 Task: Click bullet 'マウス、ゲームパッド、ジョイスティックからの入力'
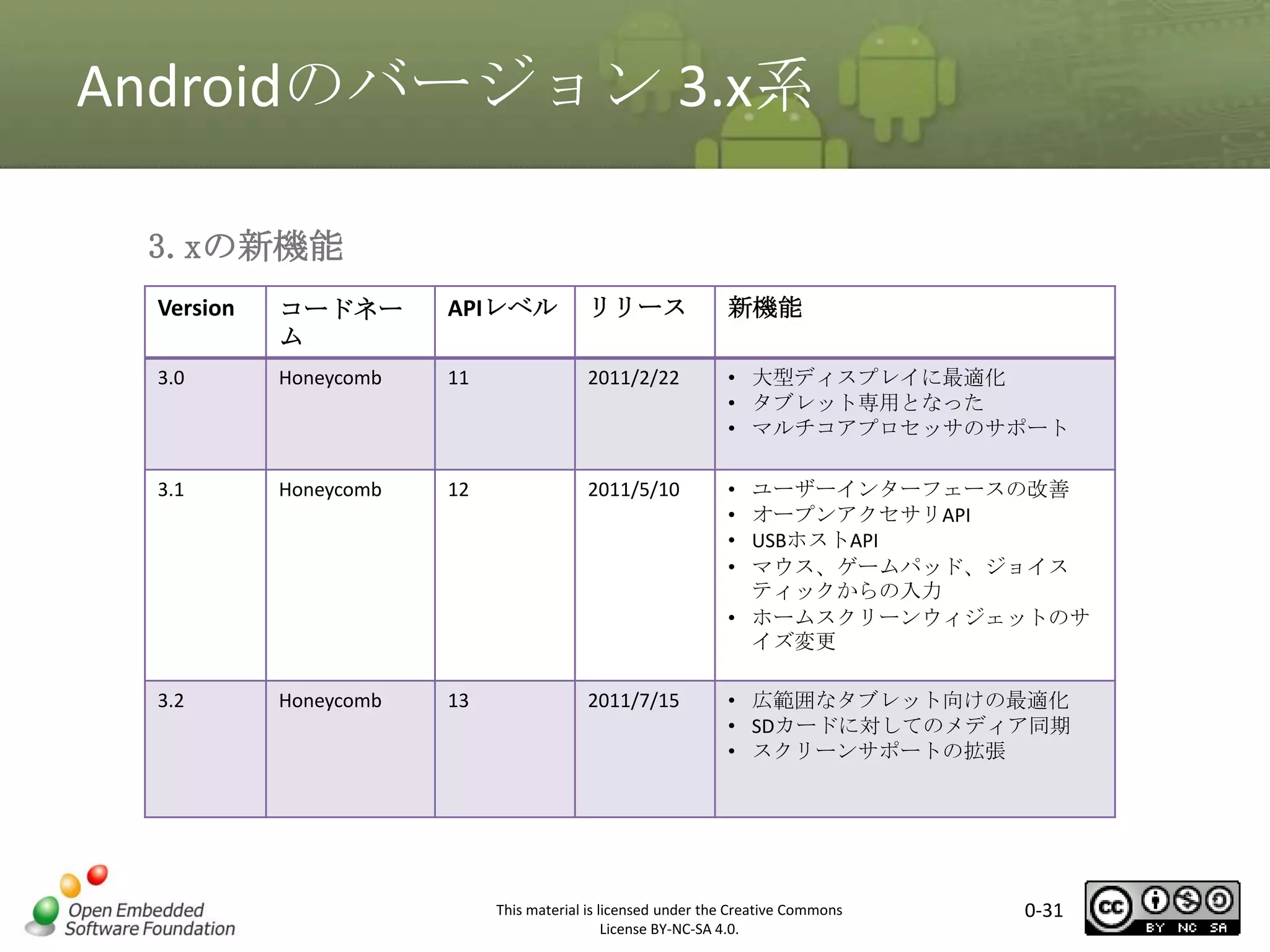click(x=910, y=578)
